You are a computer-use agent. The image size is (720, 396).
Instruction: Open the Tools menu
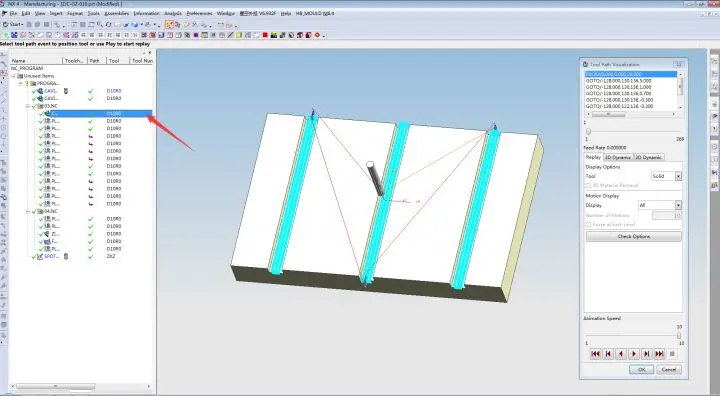93,14
